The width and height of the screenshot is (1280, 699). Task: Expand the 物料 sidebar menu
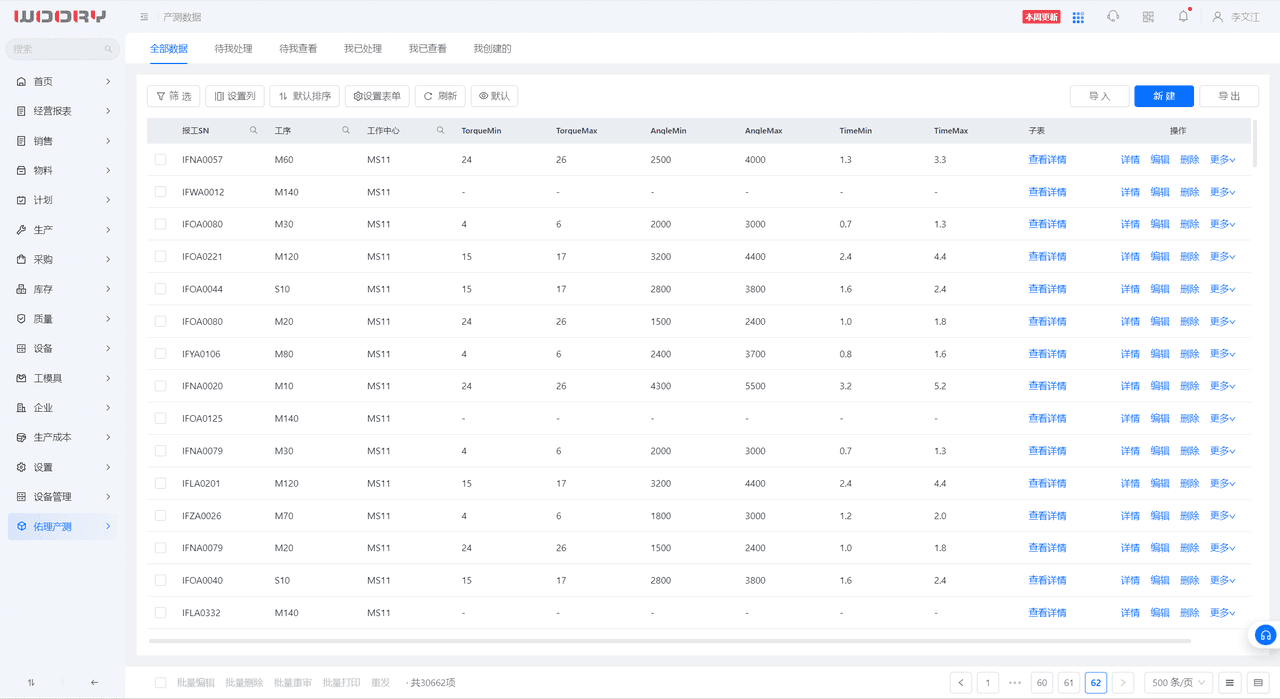click(x=63, y=171)
